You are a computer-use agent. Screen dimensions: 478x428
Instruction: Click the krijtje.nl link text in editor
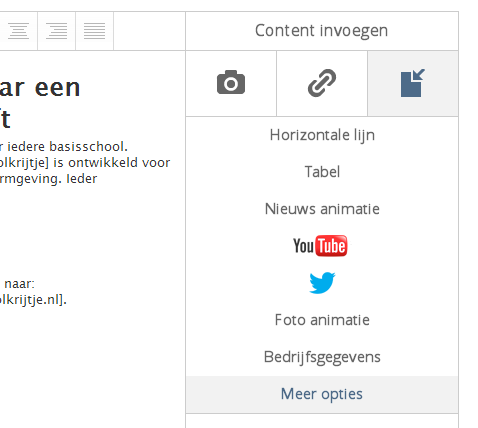click(33, 300)
